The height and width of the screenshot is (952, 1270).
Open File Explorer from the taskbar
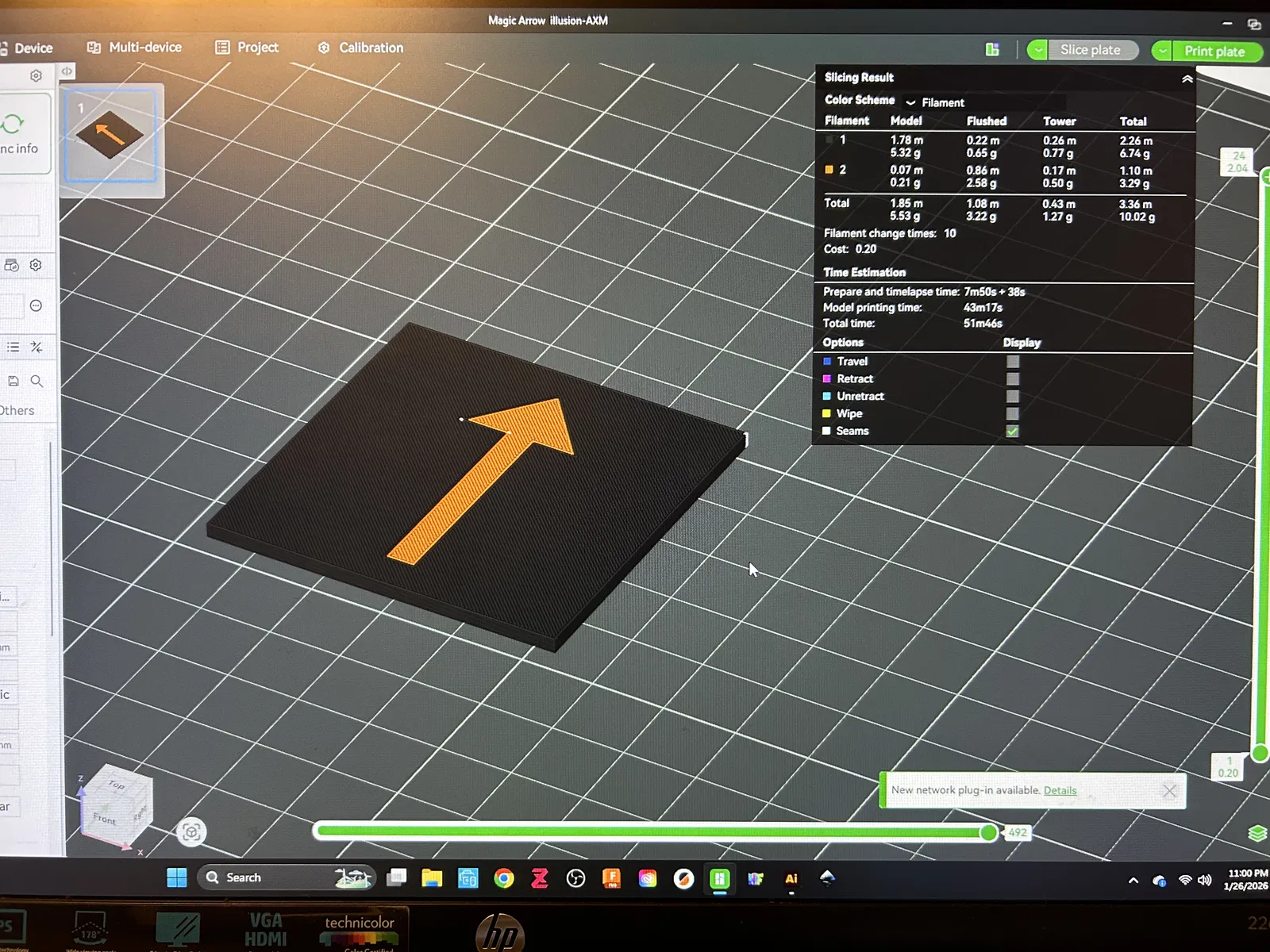point(432,878)
